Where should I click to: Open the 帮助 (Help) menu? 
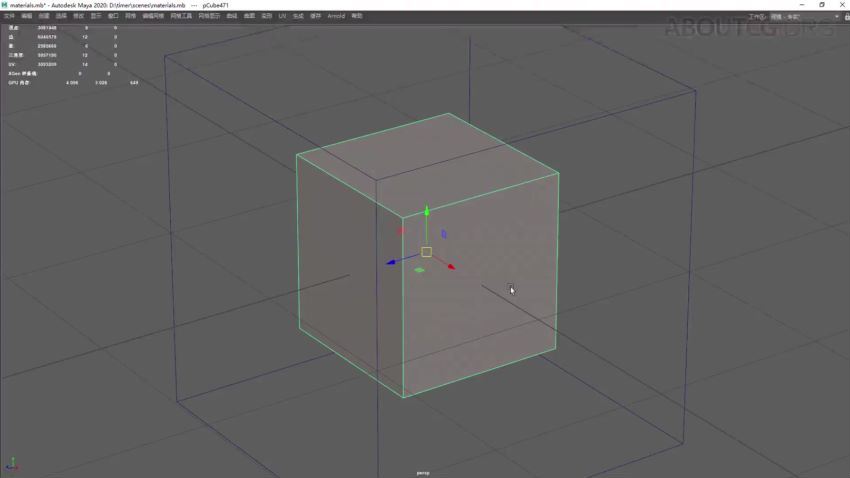(356, 16)
